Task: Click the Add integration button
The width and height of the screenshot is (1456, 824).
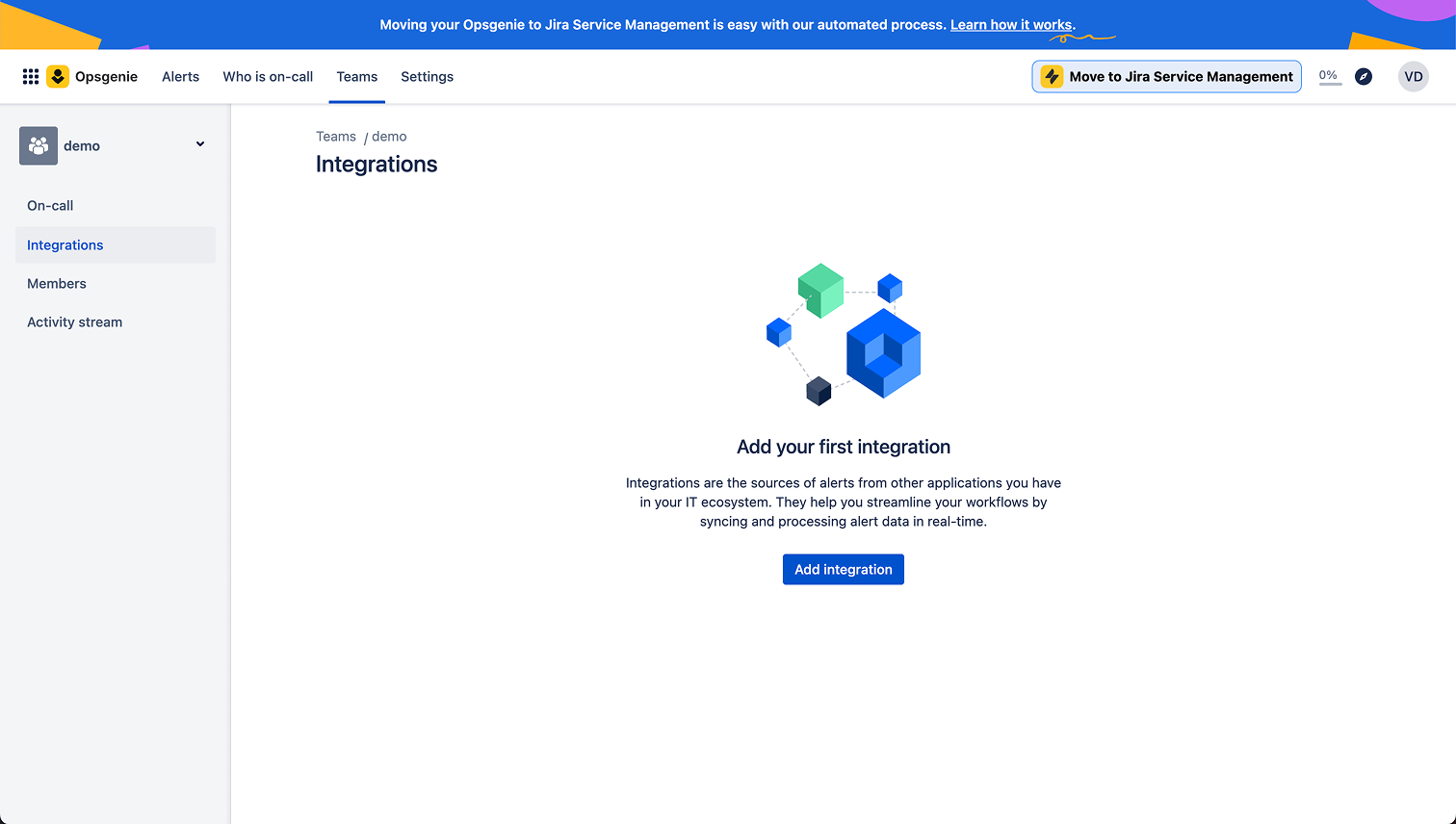Action: 844,569
